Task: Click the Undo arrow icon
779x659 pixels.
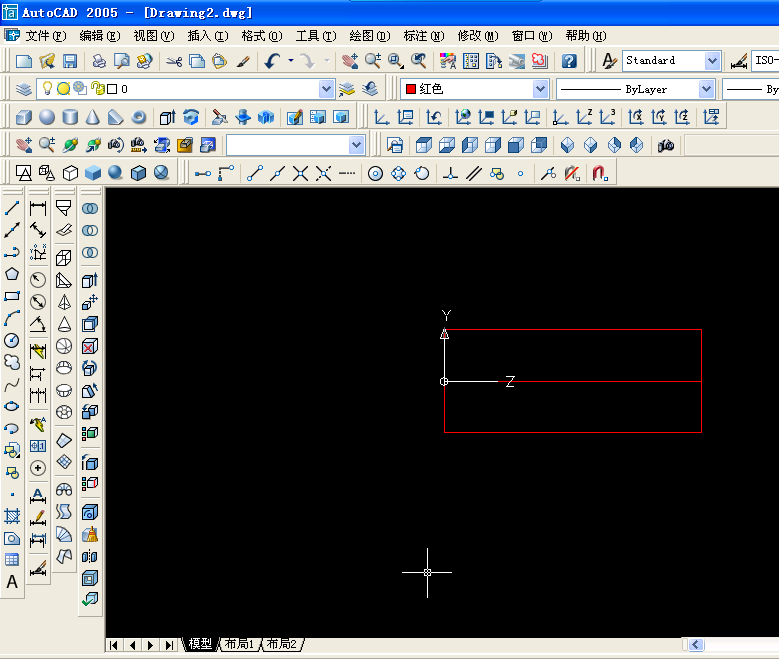Action: [272, 61]
